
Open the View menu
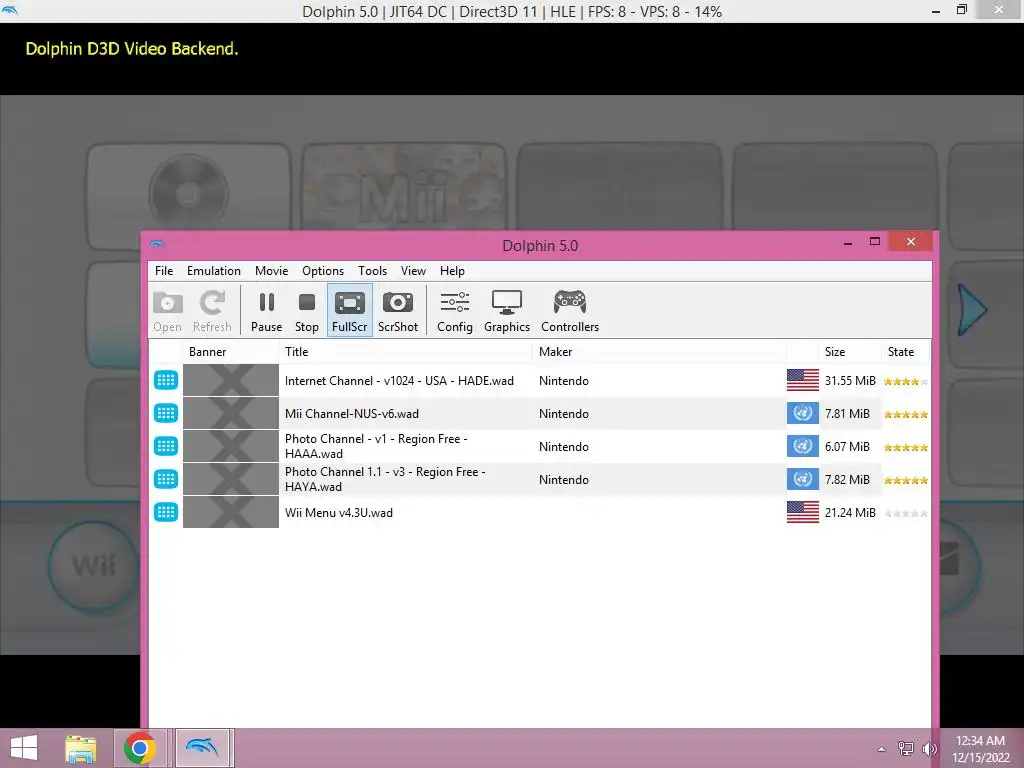click(x=413, y=271)
